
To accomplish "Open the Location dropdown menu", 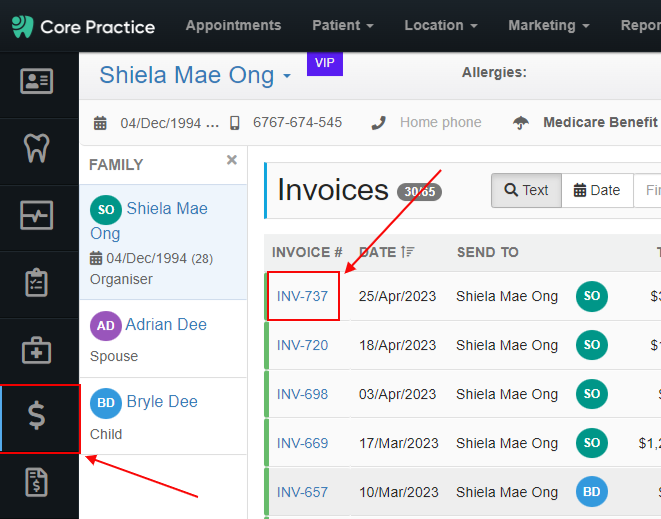I will point(441,26).
